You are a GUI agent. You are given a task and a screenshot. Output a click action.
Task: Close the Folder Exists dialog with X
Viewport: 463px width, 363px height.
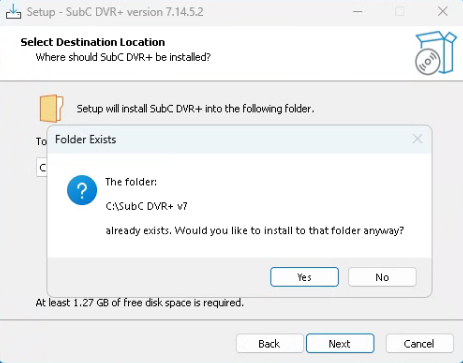pyautogui.click(x=417, y=139)
